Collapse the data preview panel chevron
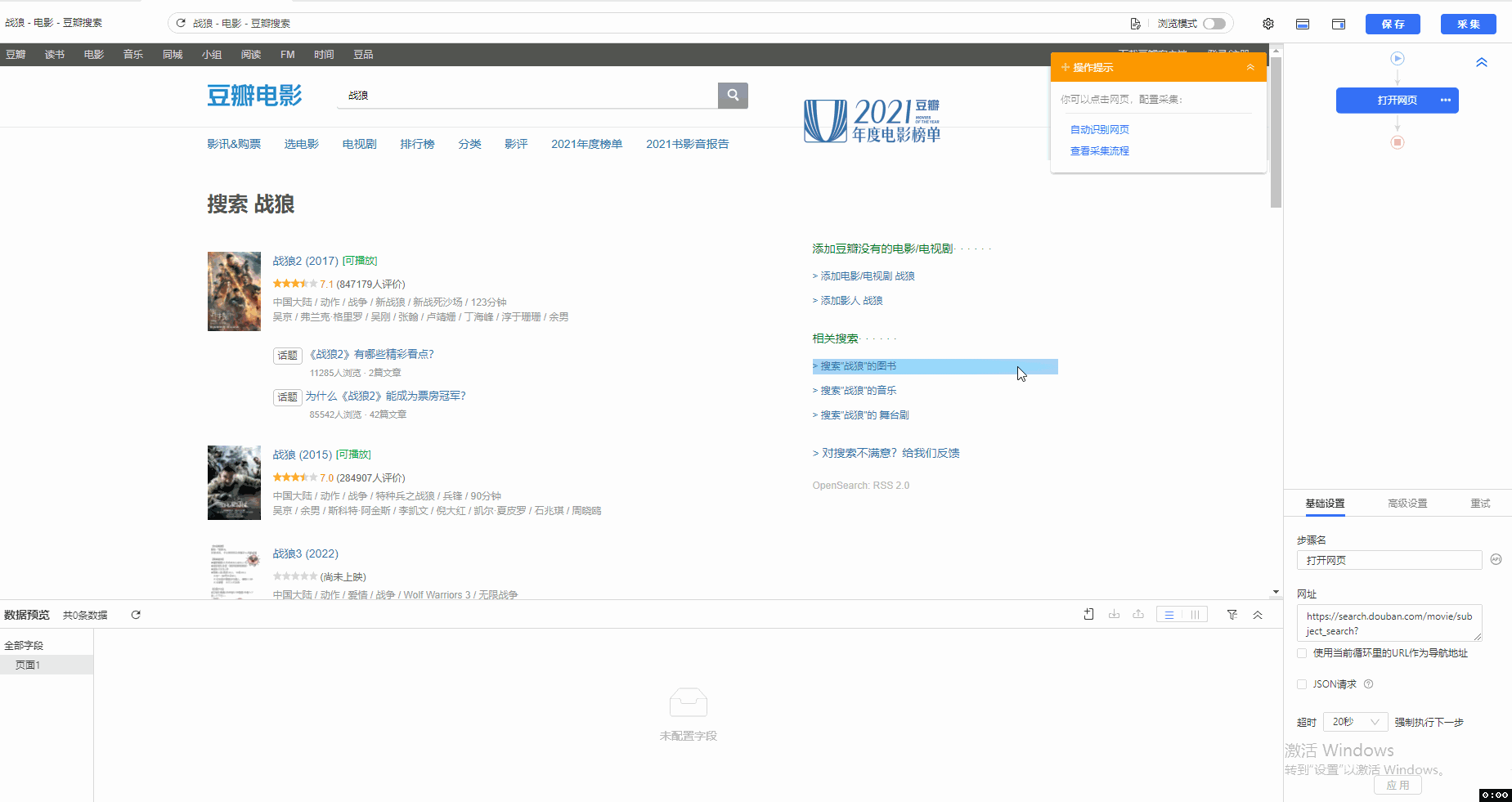Screen dimensions: 1512x802 [1258, 615]
